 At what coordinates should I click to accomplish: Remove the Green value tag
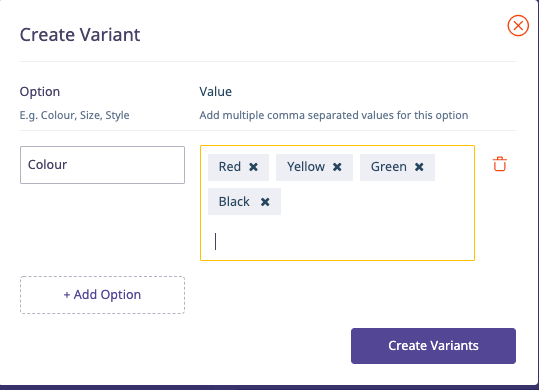419,167
